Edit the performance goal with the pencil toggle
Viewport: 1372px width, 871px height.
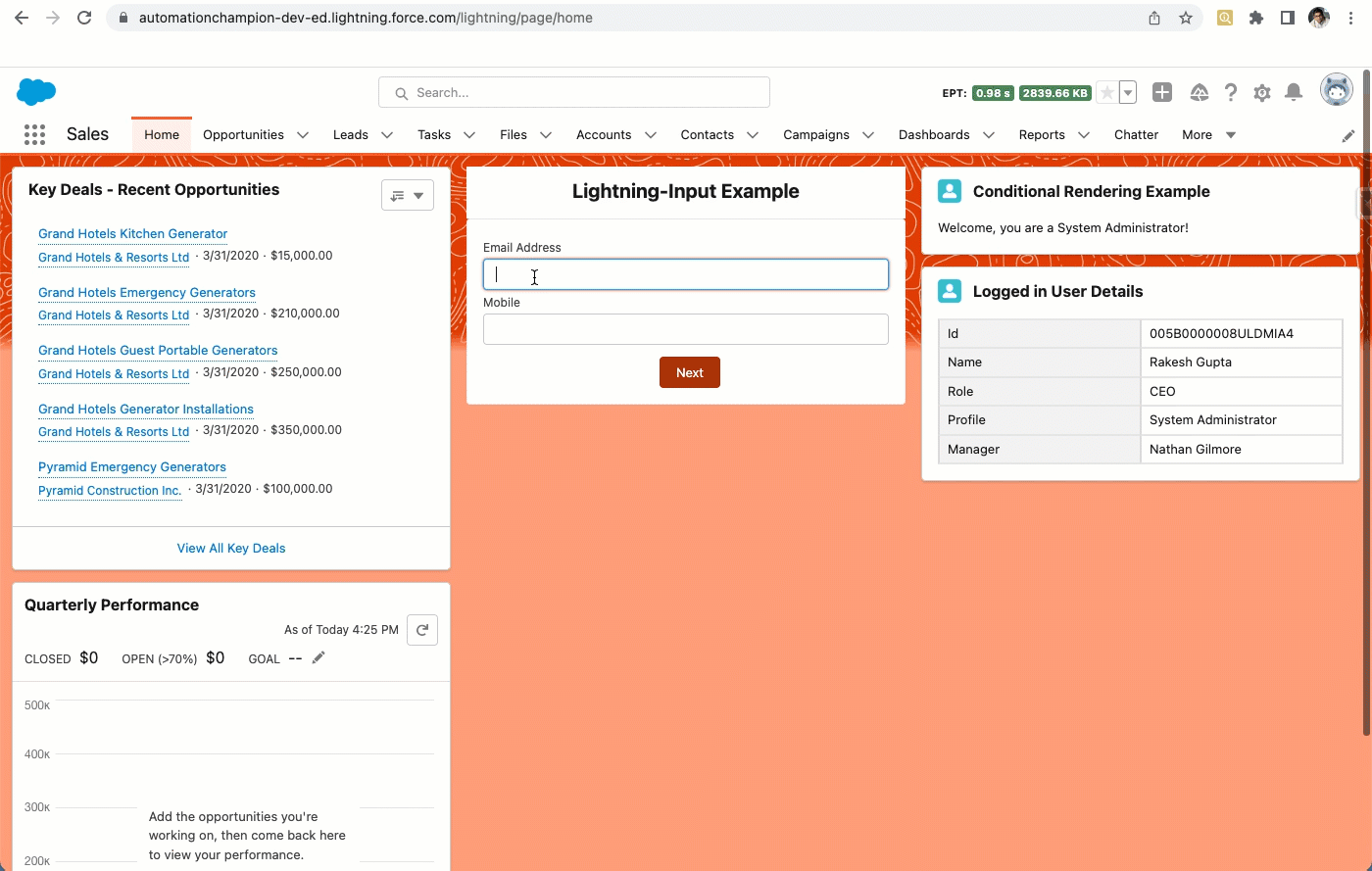point(318,657)
